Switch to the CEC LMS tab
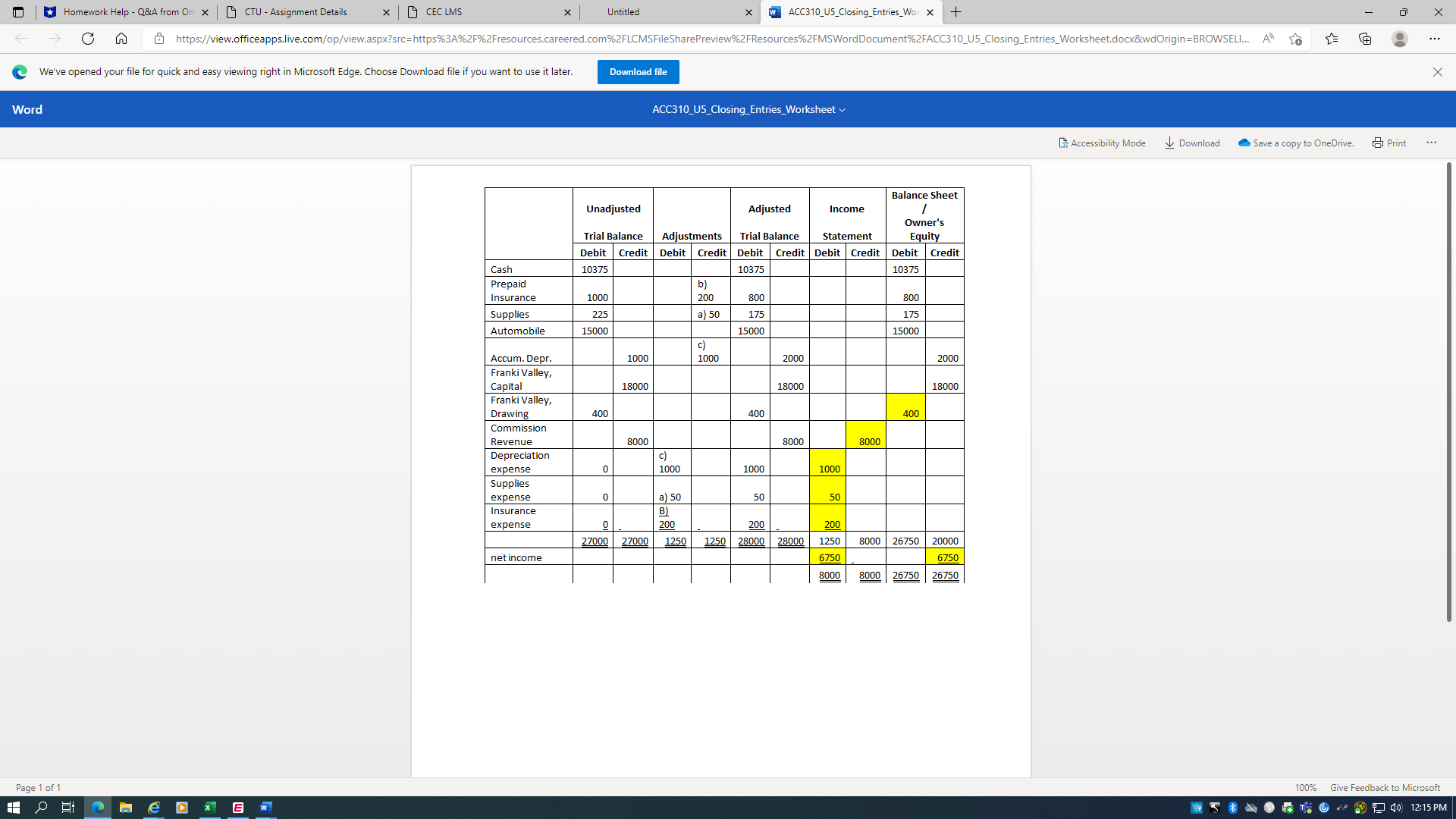 [444, 12]
